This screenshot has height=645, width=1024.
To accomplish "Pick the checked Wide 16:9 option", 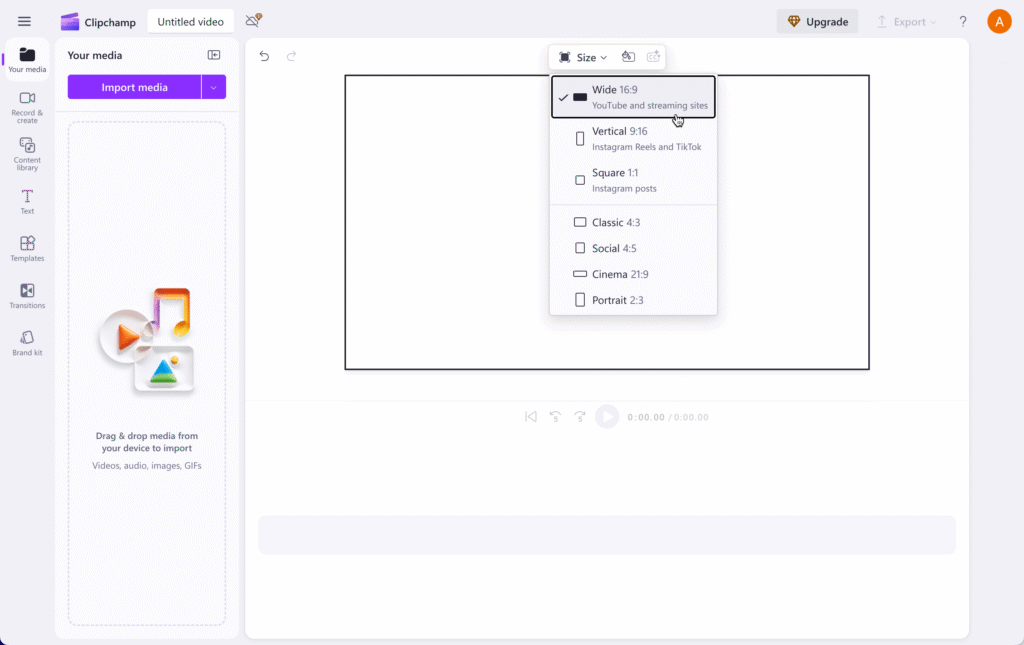I will [633, 97].
